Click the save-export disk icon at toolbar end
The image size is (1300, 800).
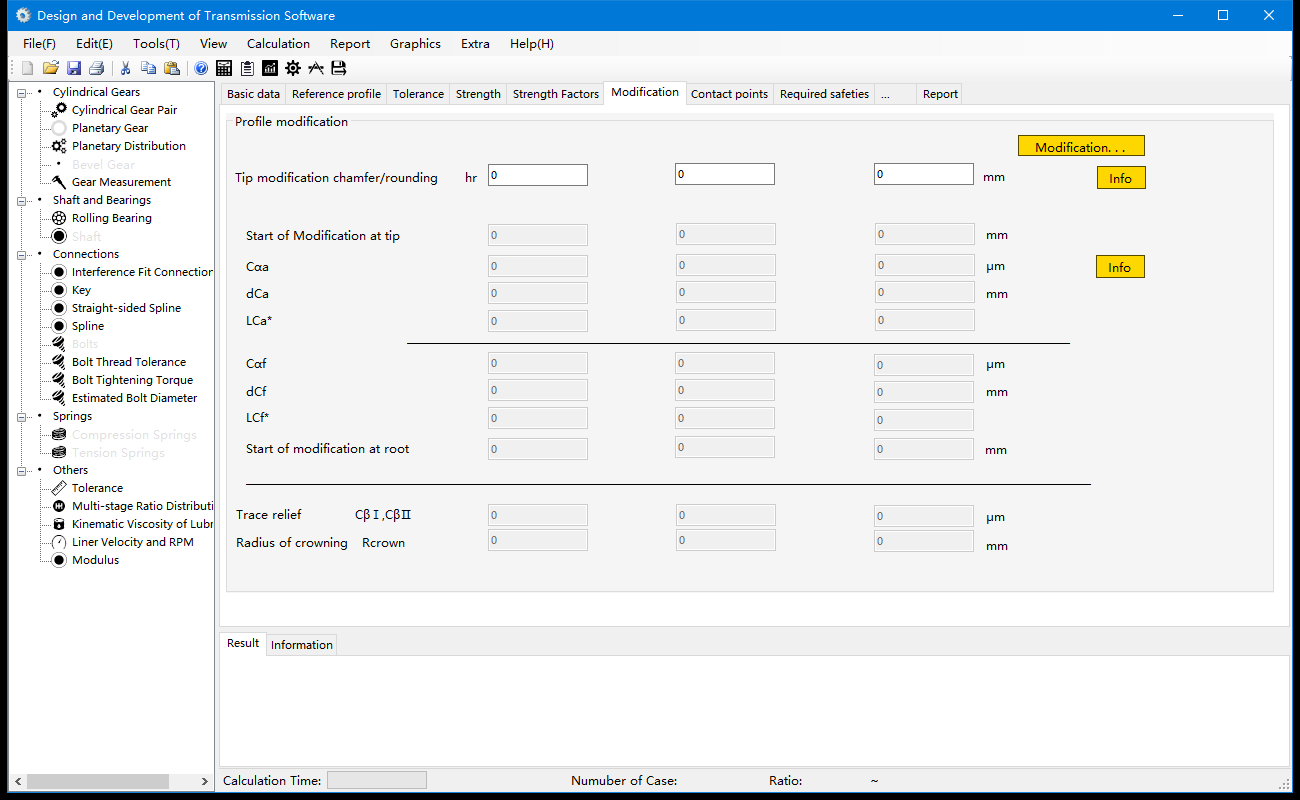[339, 68]
